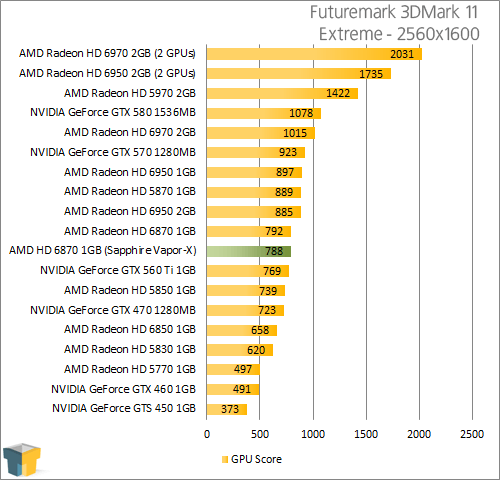Select the Sapphire Vapor-X HD 6870 label
500x480 pixels.
pyautogui.click(x=103, y=250)
